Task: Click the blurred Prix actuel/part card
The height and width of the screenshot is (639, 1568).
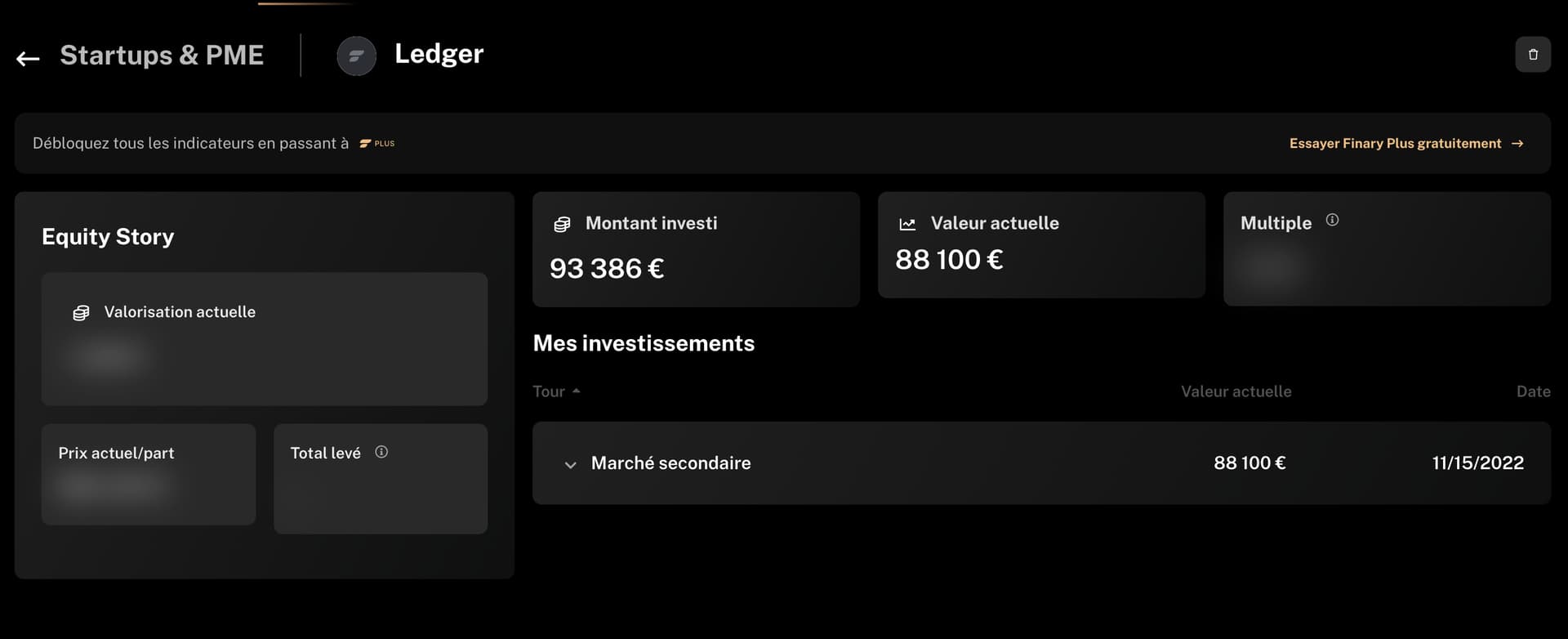Action: (x=149, y=475)
